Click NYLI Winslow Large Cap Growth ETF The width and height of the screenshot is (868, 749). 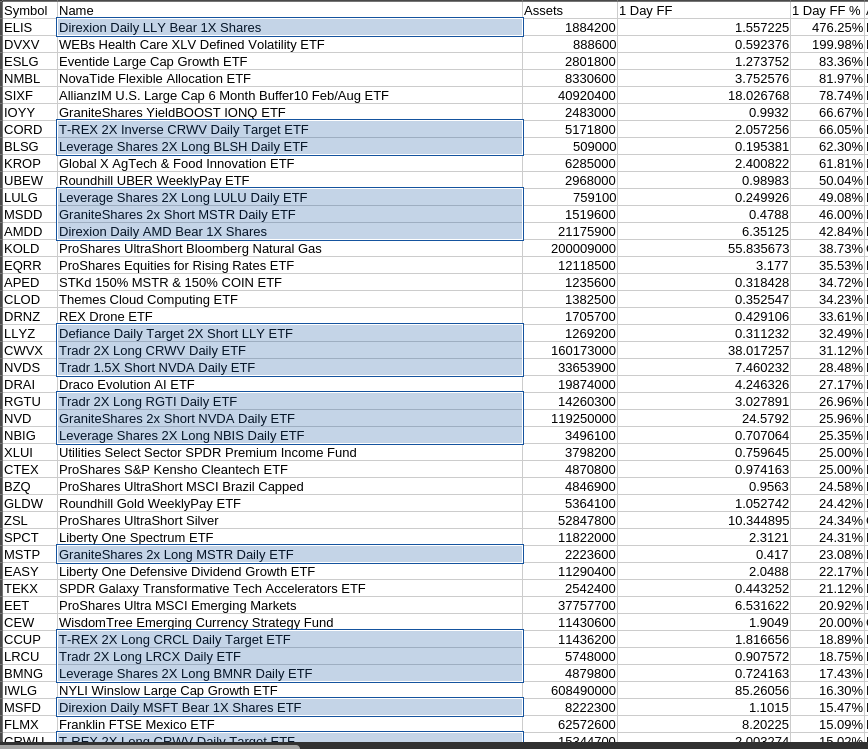[x=290, y=691]
